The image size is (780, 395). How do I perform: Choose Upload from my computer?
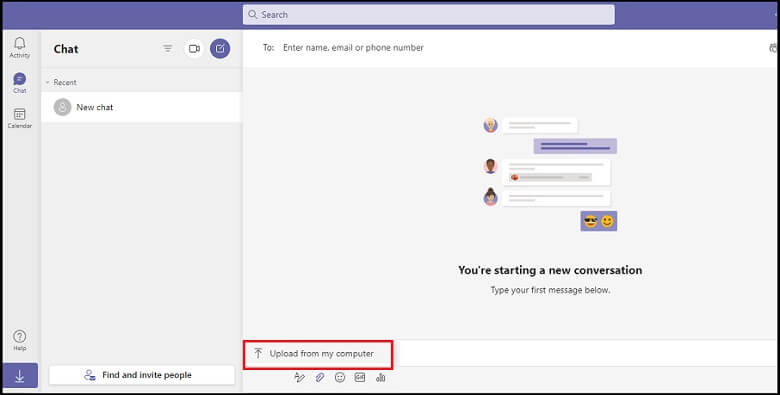(x=318, y=354)
